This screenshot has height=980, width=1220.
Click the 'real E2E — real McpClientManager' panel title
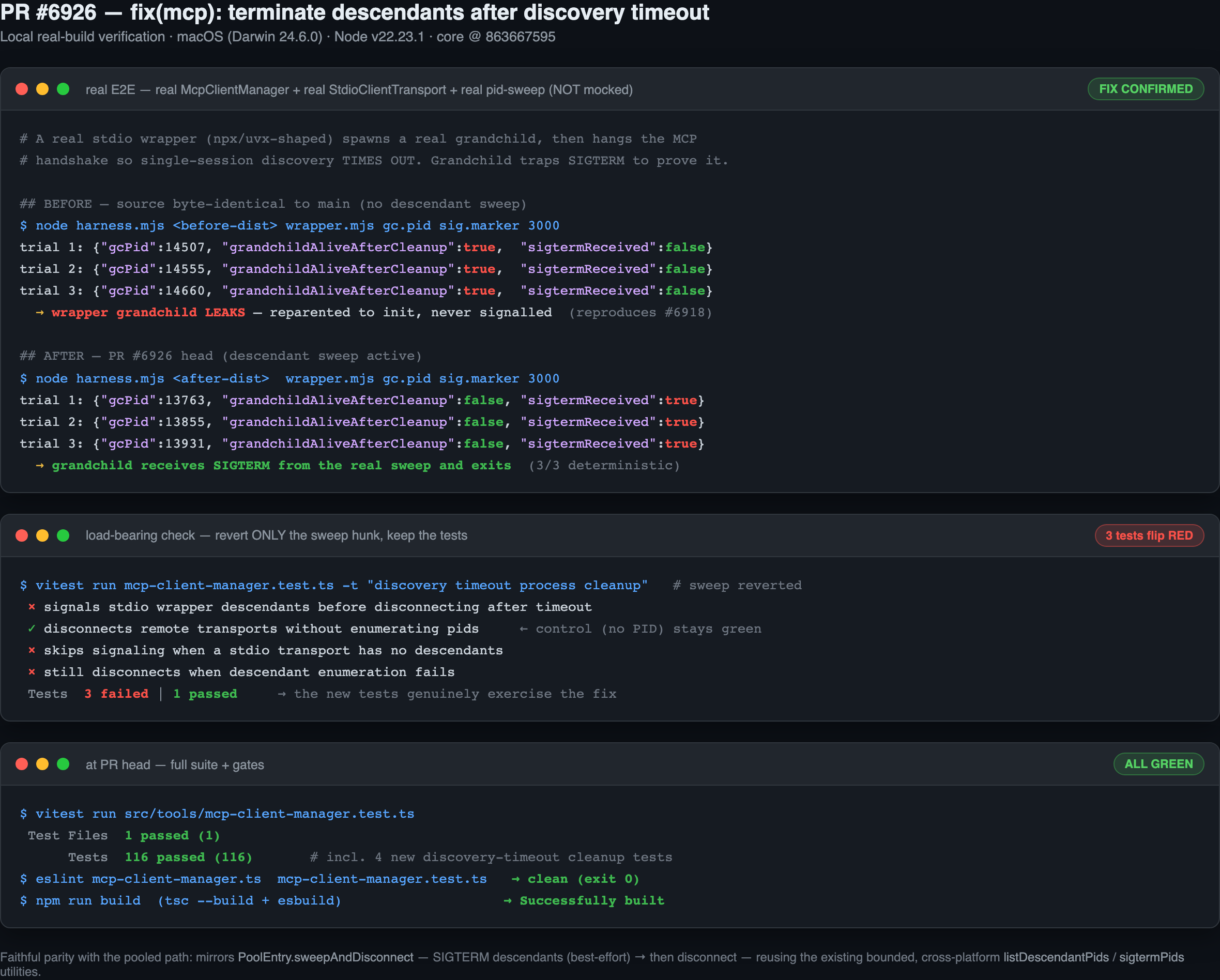(359, 89)
